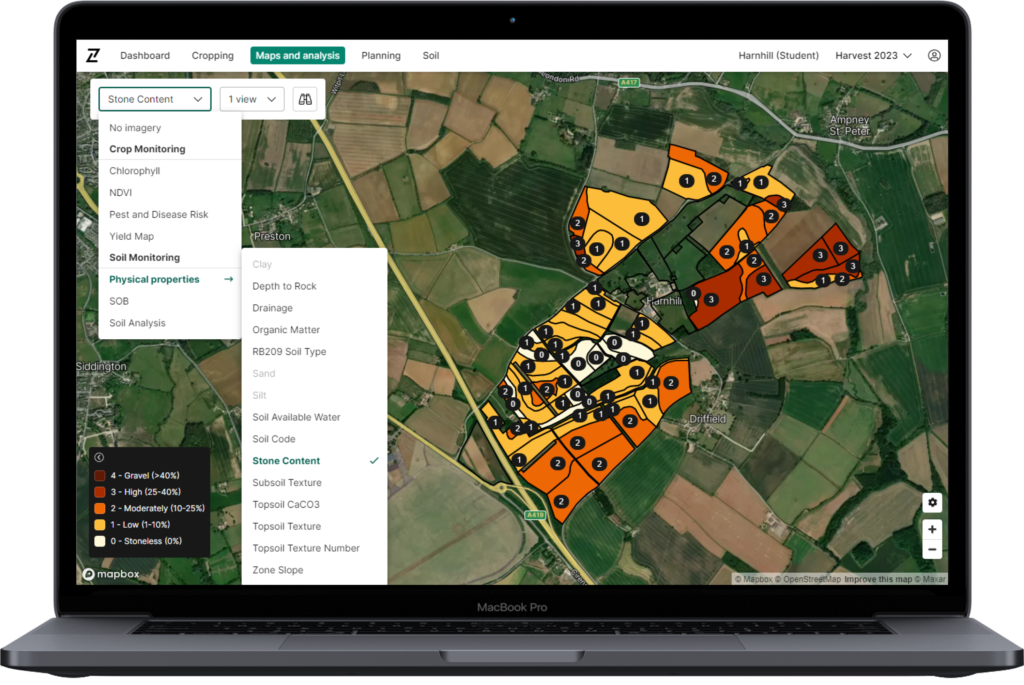Viewport: 1024px width, 685px height.
Task: Click the 4 - Gravel legend color swatch
Action: (100, 475)
